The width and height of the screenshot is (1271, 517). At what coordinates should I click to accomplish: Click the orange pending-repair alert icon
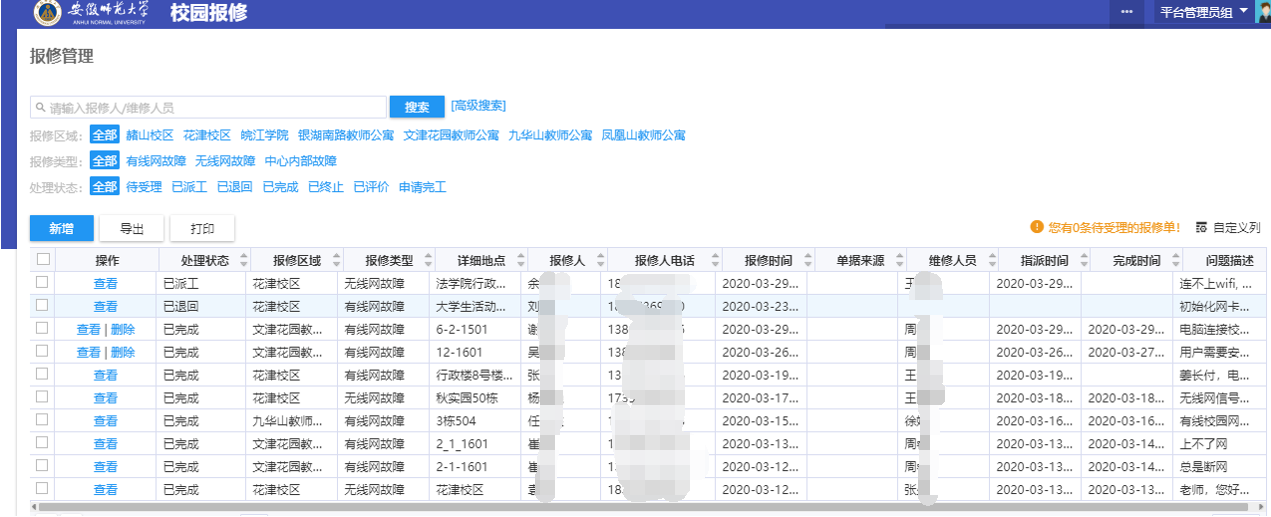click(x=1038, y=228)
